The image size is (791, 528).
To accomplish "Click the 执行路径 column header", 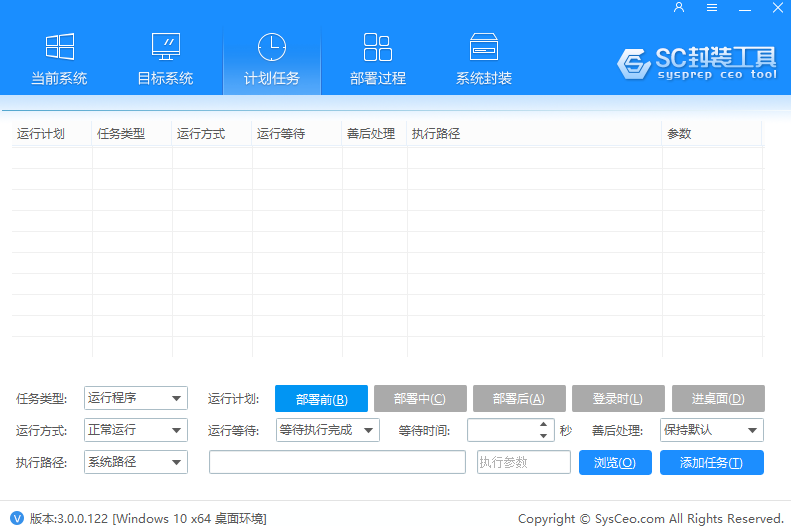I will tap(534, 134).
